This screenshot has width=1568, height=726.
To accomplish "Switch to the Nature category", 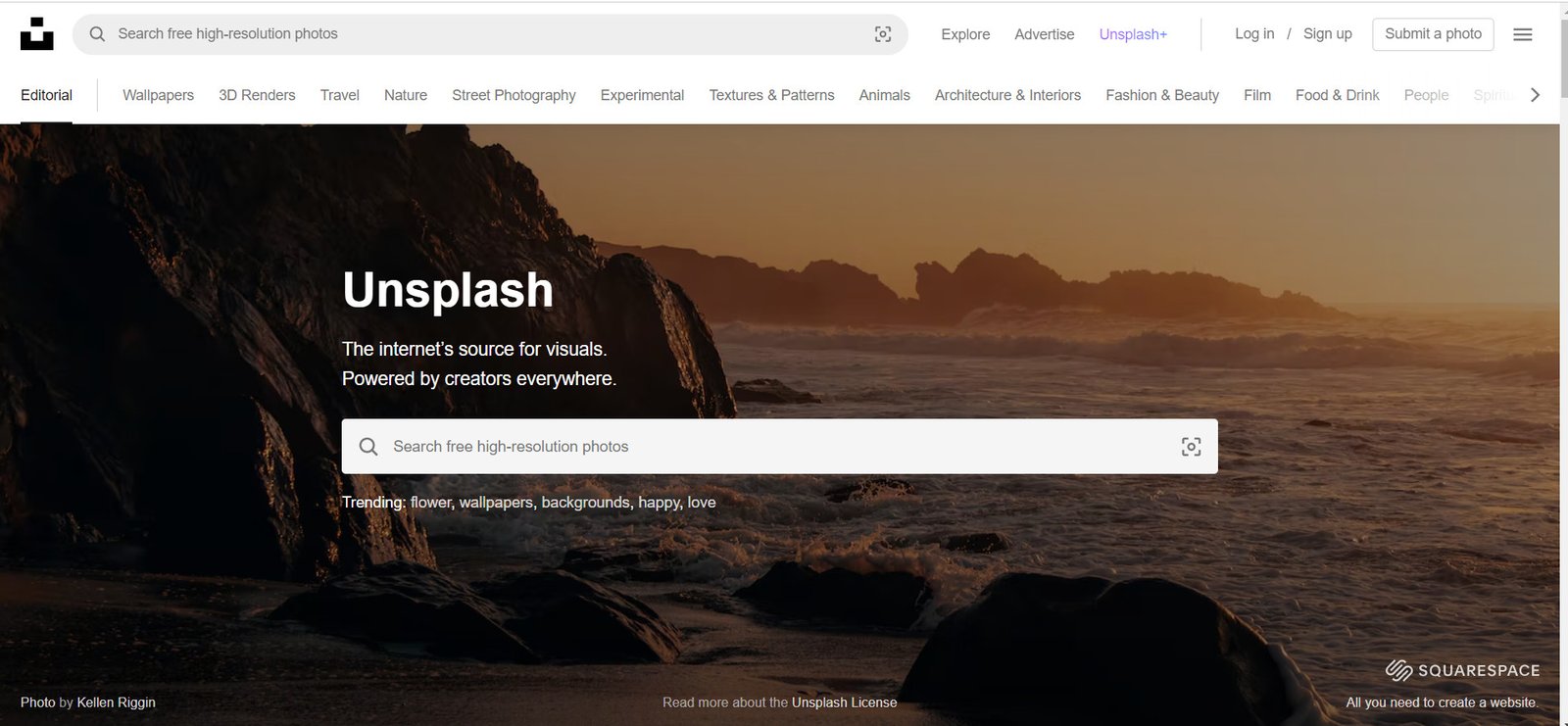I will [x=406, y=95].
